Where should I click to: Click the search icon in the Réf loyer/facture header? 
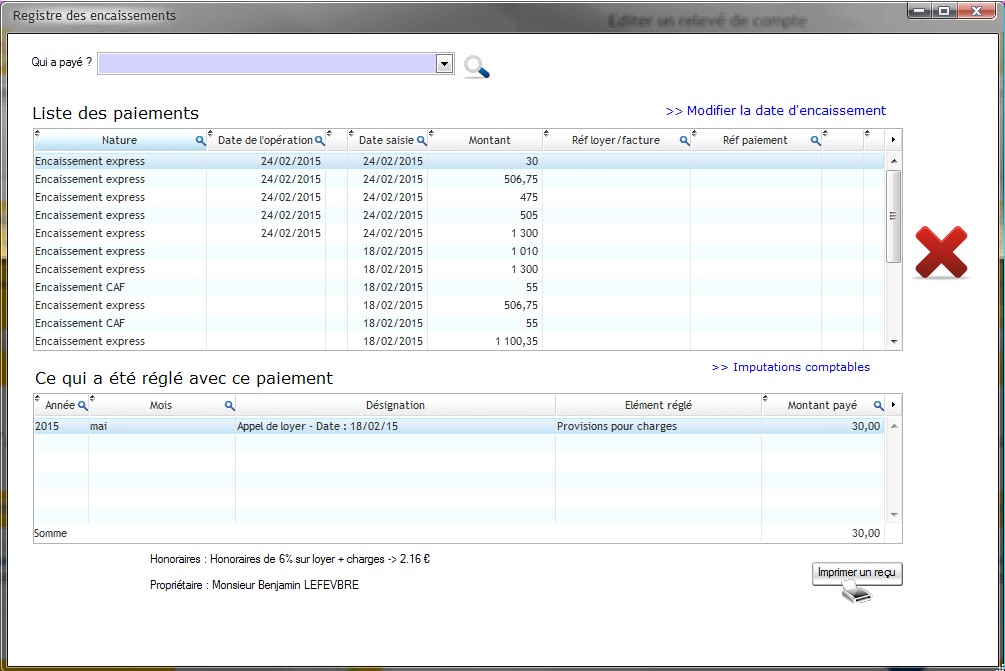click(x=685, y=140)
